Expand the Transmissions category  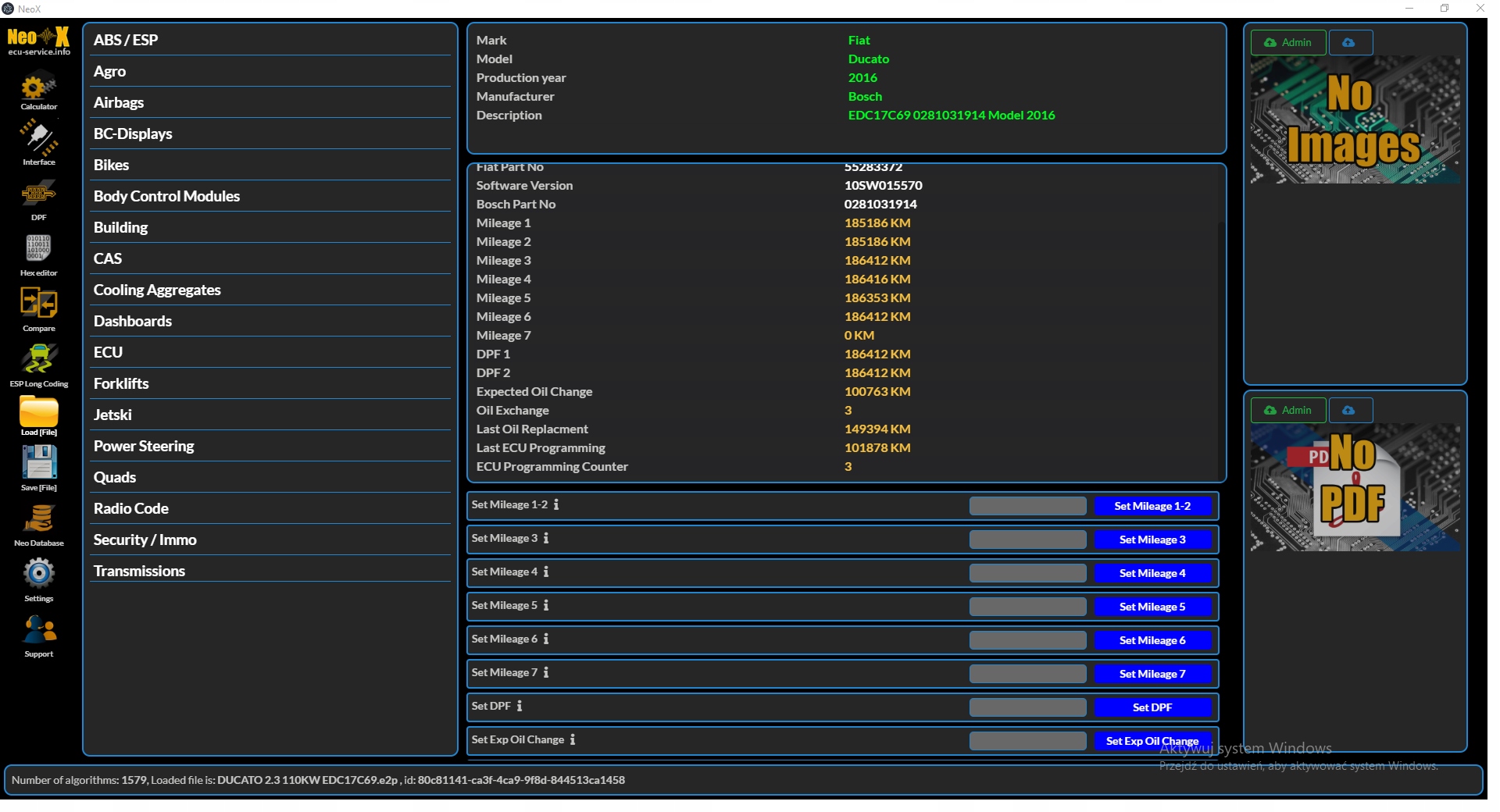[270, 570]
